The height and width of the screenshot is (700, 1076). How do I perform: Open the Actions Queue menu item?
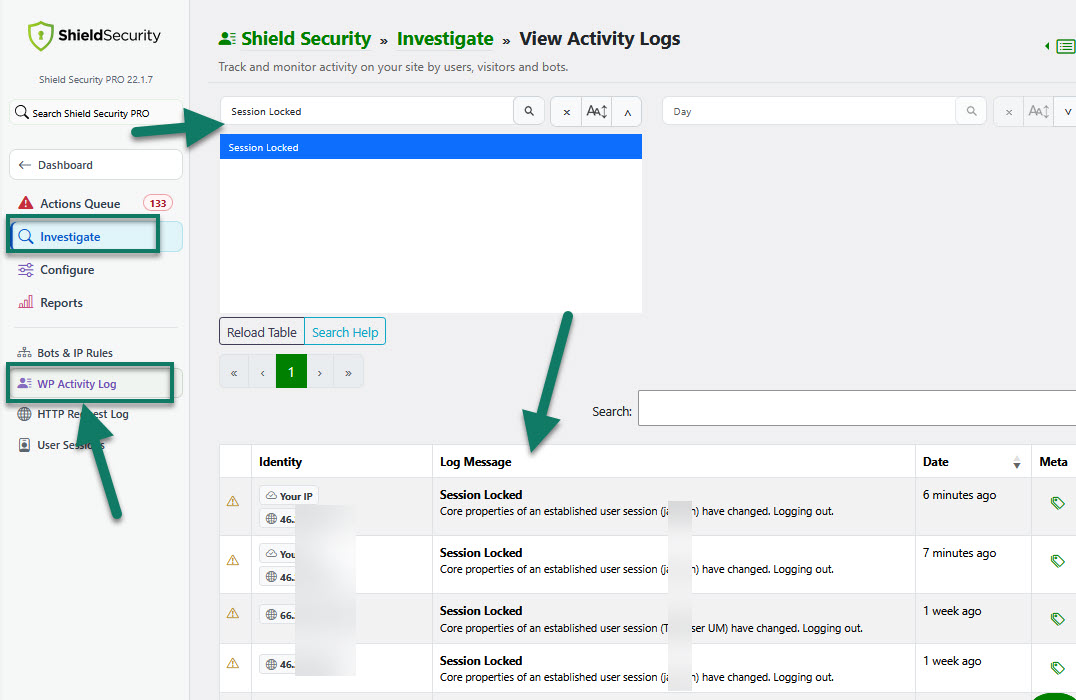[x=80, y=204]
